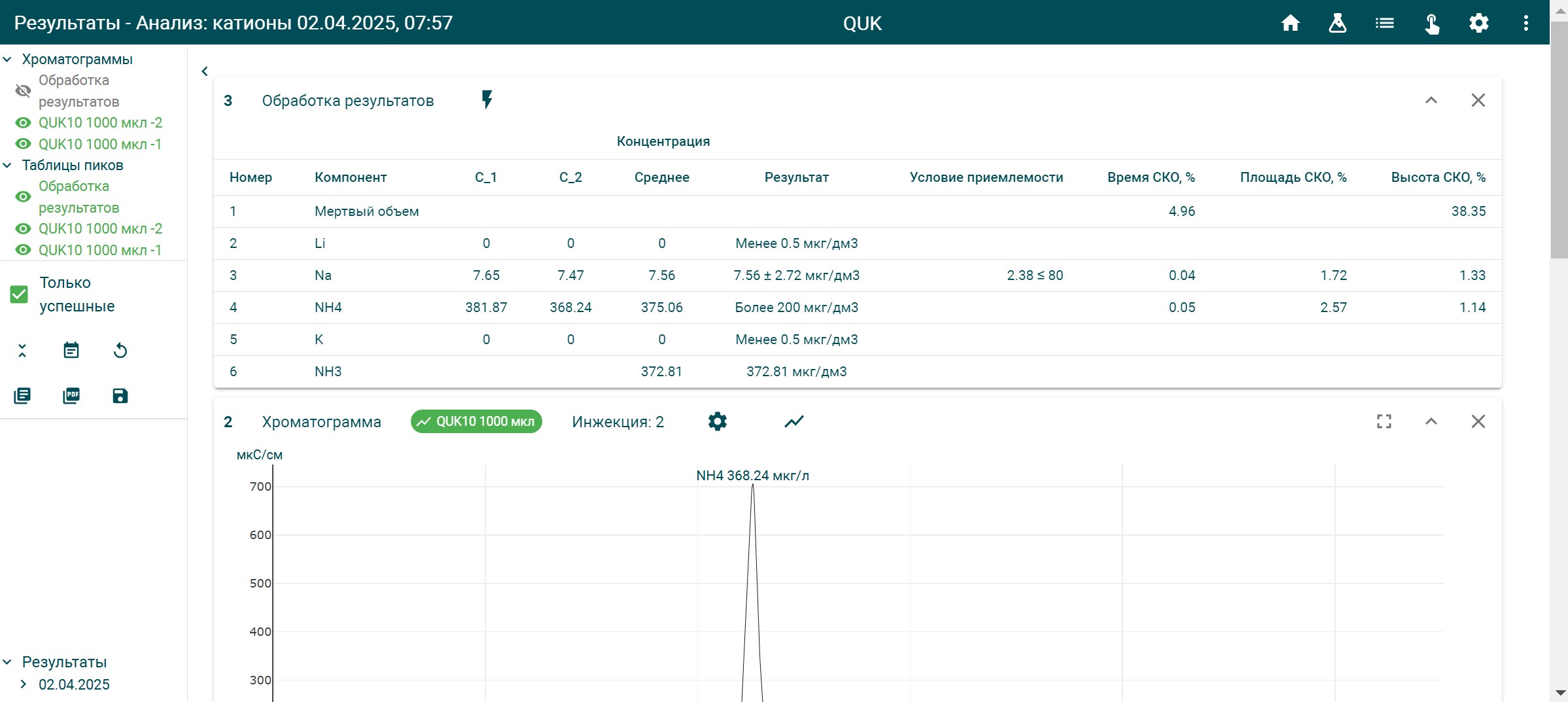The height and width of the screenshot is (702, 1568).
Task: Click the C_2 column header
Action: coord(570,177)
